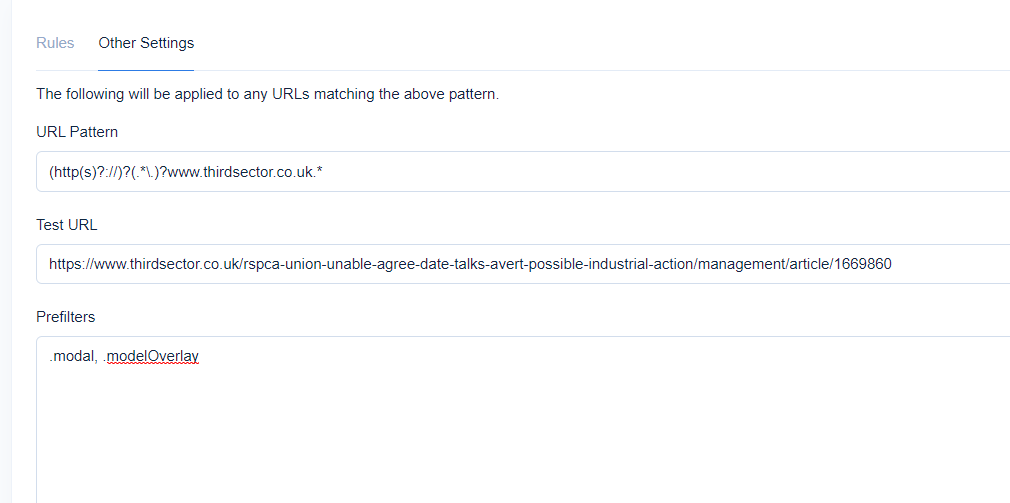The height and width of the screenshot is (503, 1010).
Task: Click the .modal selector in Prefilters
Action: coord(70,356)
